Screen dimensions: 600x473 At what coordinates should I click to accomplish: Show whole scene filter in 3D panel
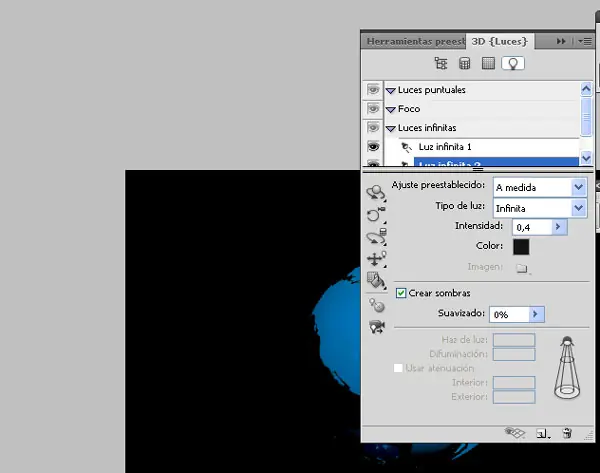(x=441, y=64)
